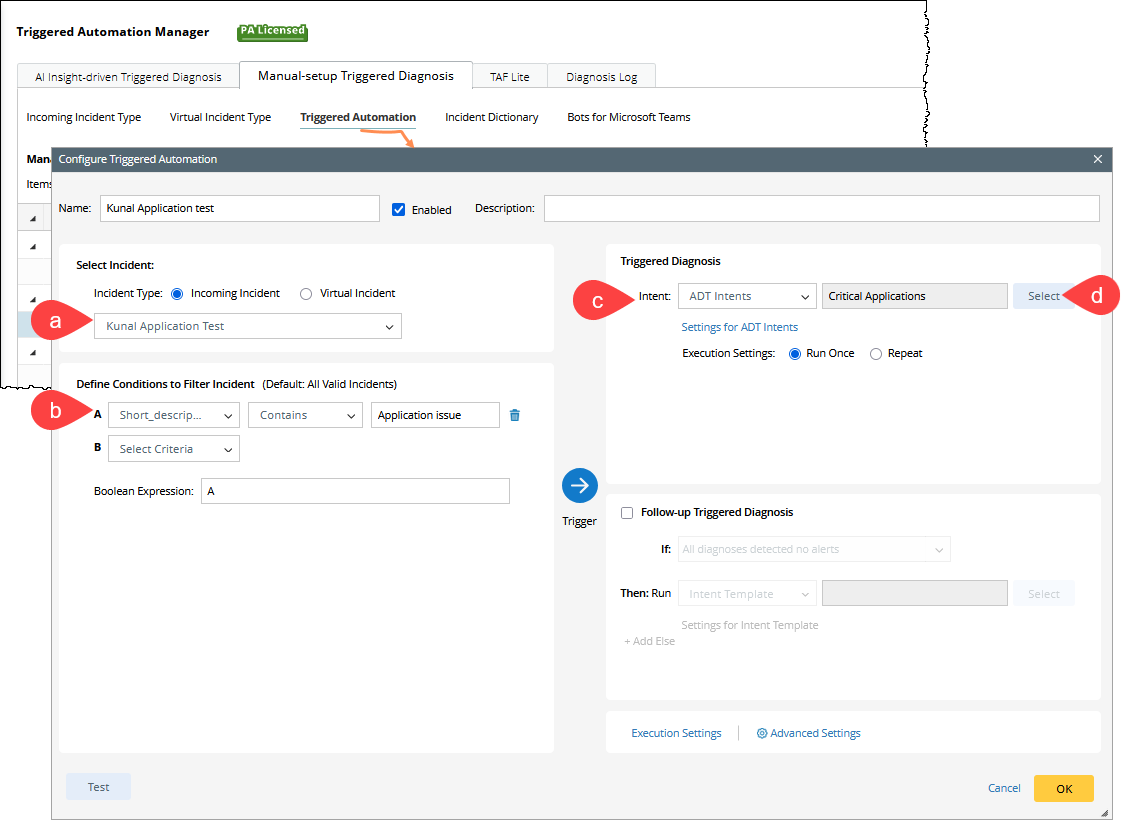
Task: Expand the Kunal Application Test incident dropdown
Action: coord(248,326)
